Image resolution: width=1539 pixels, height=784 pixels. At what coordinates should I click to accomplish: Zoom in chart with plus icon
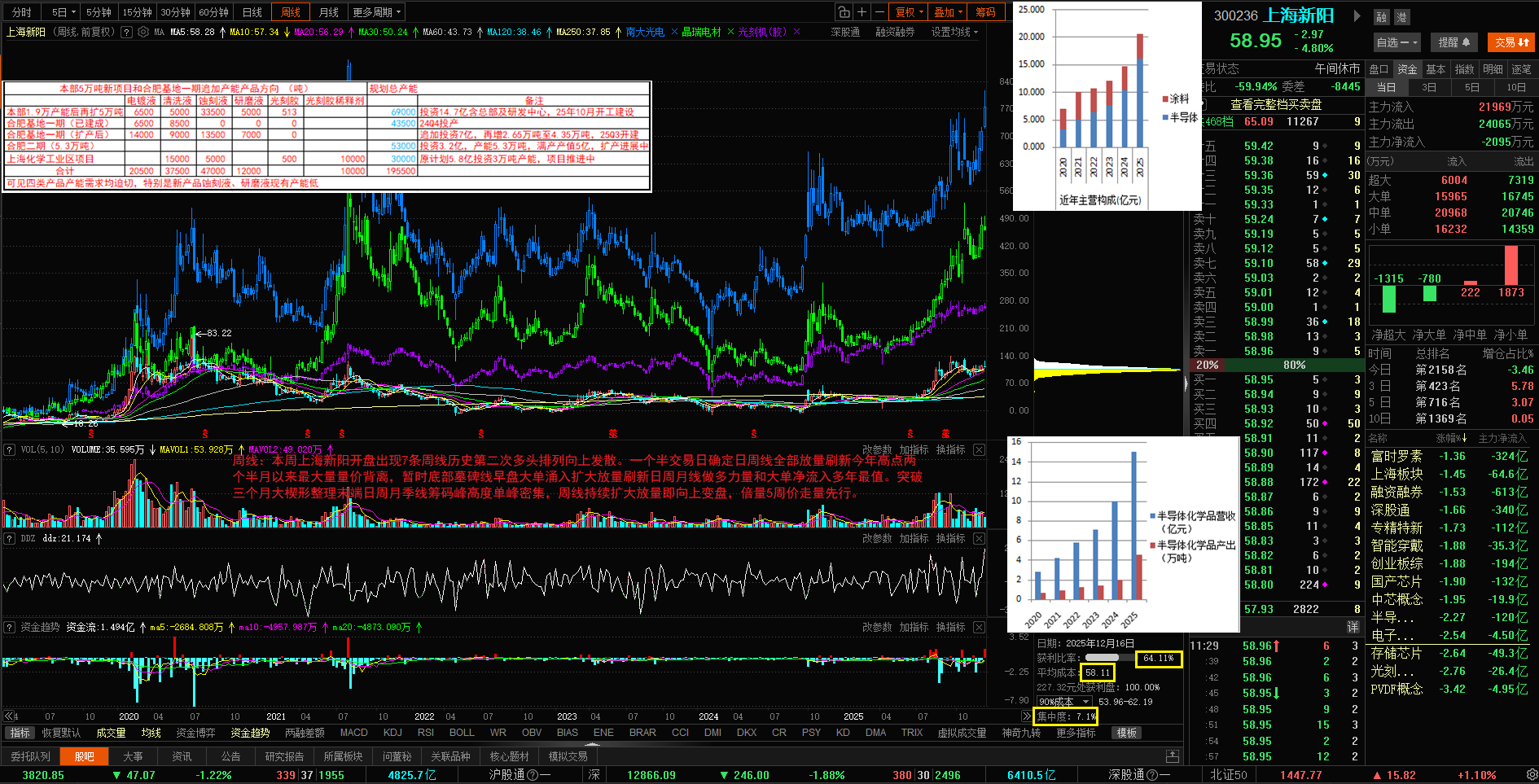(x=862, y=12)
